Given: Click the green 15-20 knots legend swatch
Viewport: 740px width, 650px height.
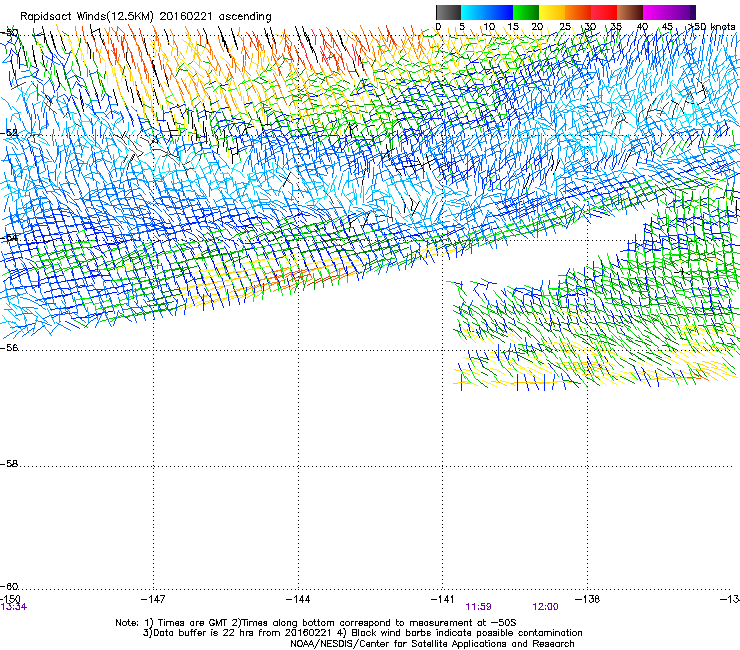Looking at the screenshot, I should click(x=526, y=12).
